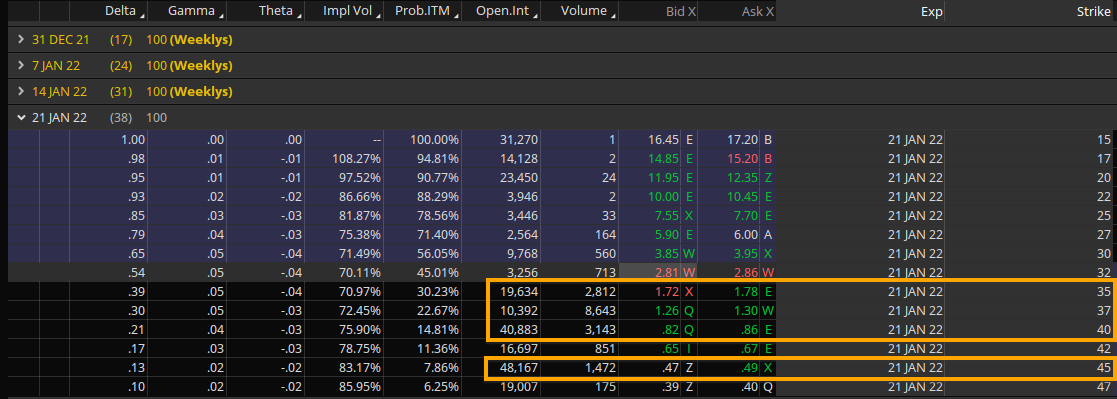Select delta .54 cell
Image resolution: width=1117 pixels, height=399 pixels.
click(136, 272)
